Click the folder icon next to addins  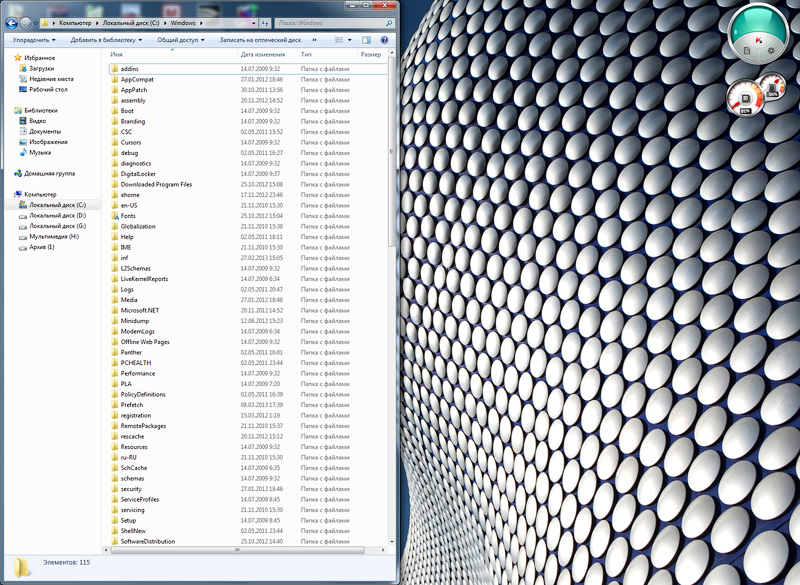(114, 69)
